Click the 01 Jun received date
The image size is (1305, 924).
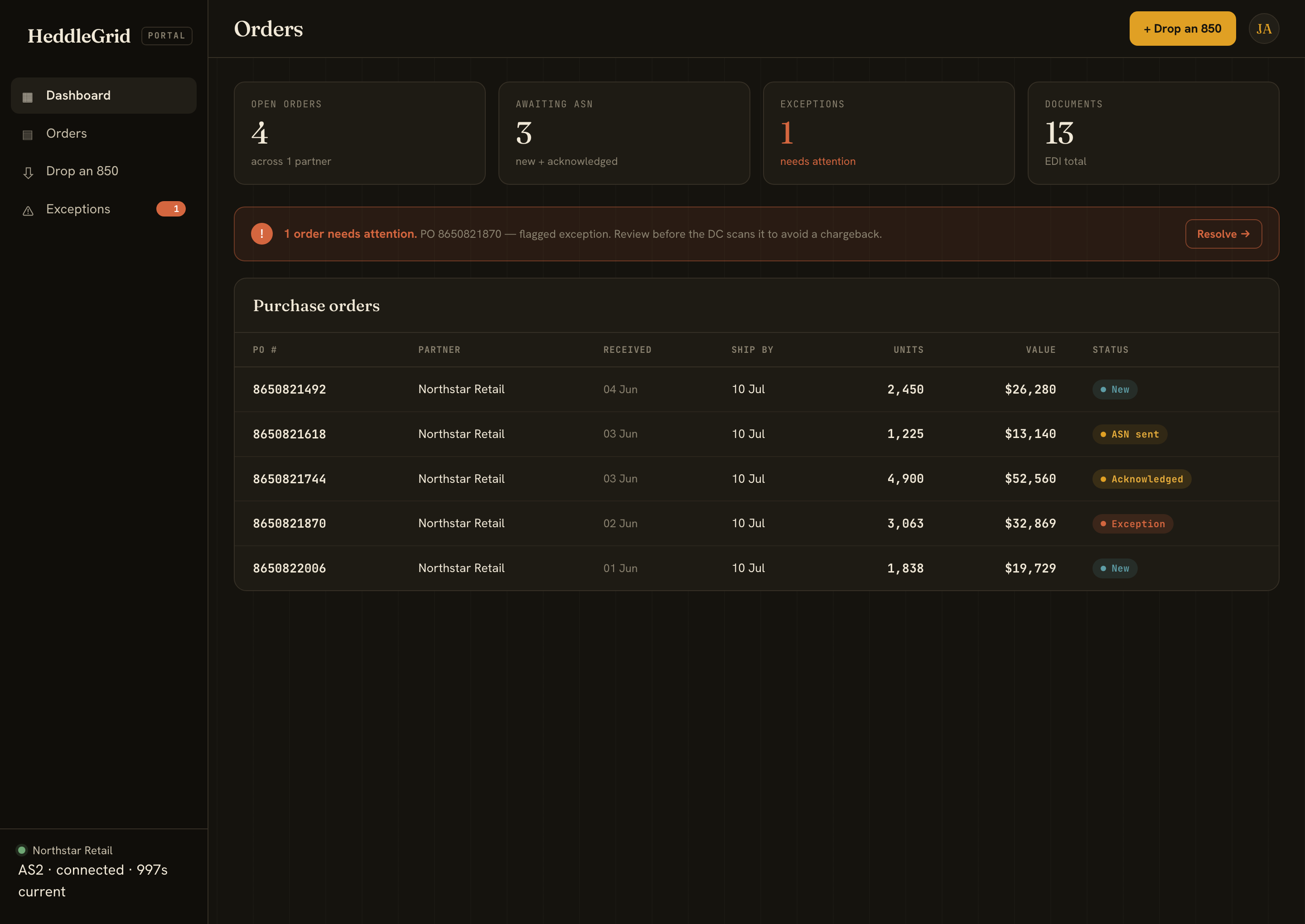620,568
